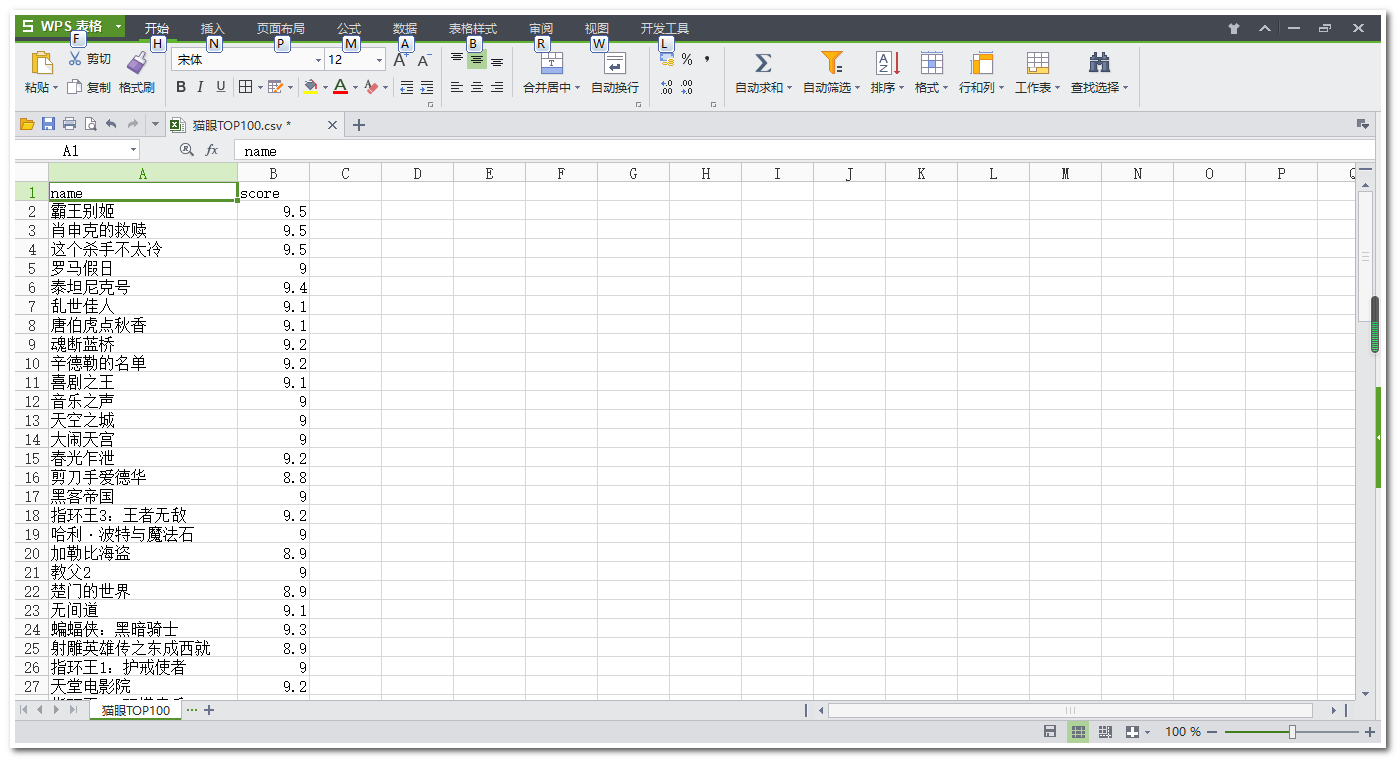
Task: Open Find and Select (查找选择) binoculars
Action: 1100,63
